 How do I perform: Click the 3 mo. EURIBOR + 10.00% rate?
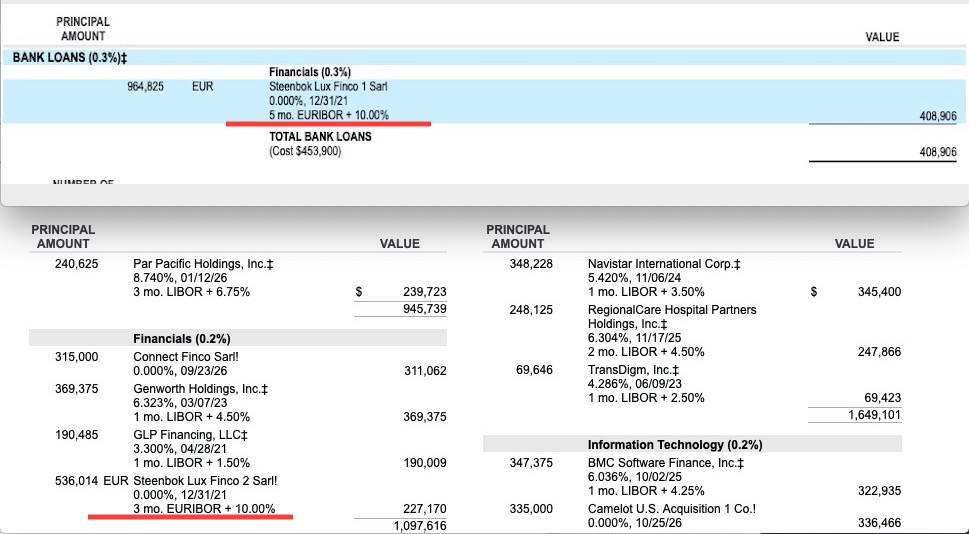204,509
